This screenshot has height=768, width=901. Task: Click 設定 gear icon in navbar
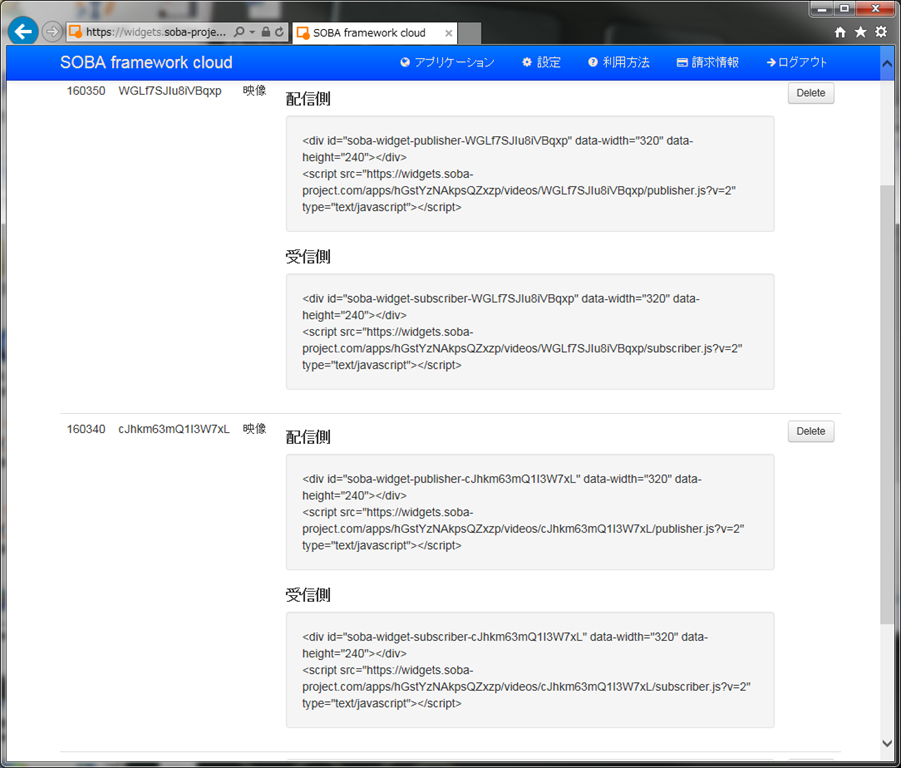pyautogui.click(x=527, y=62)
